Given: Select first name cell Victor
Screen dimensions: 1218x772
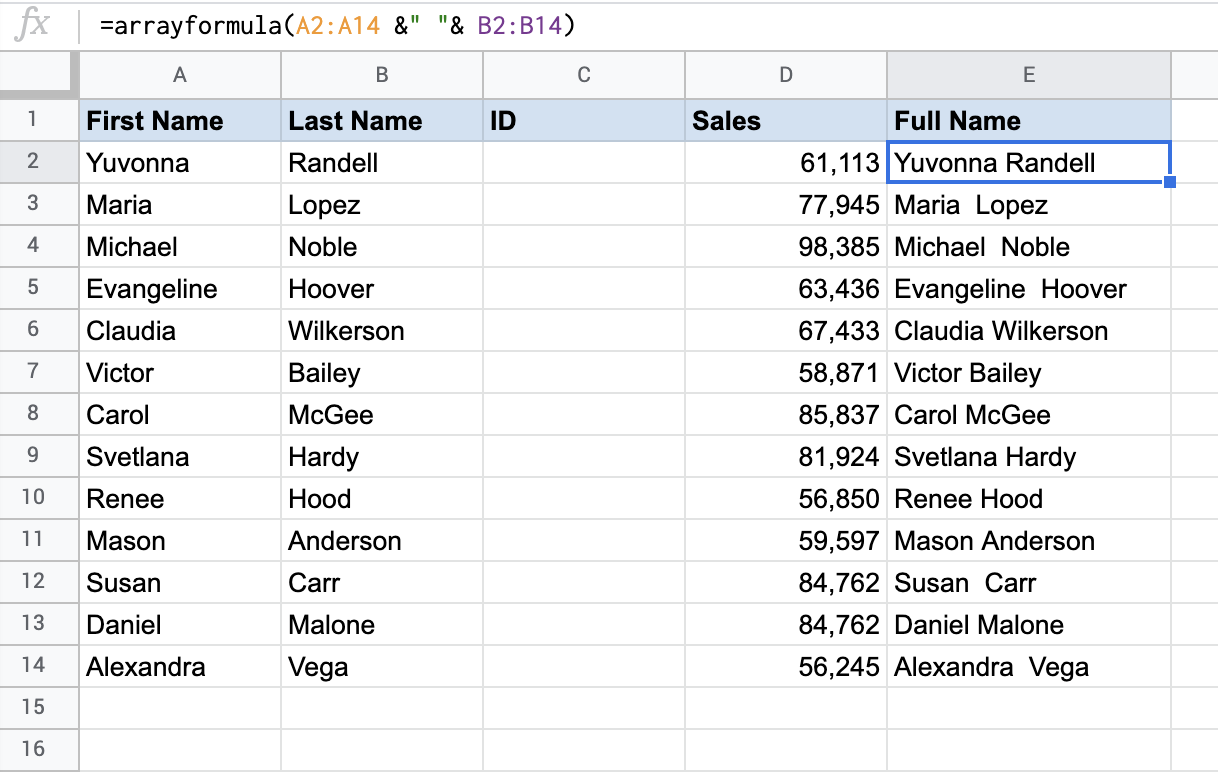Looking at the screenshot, I should click(180, 373).
